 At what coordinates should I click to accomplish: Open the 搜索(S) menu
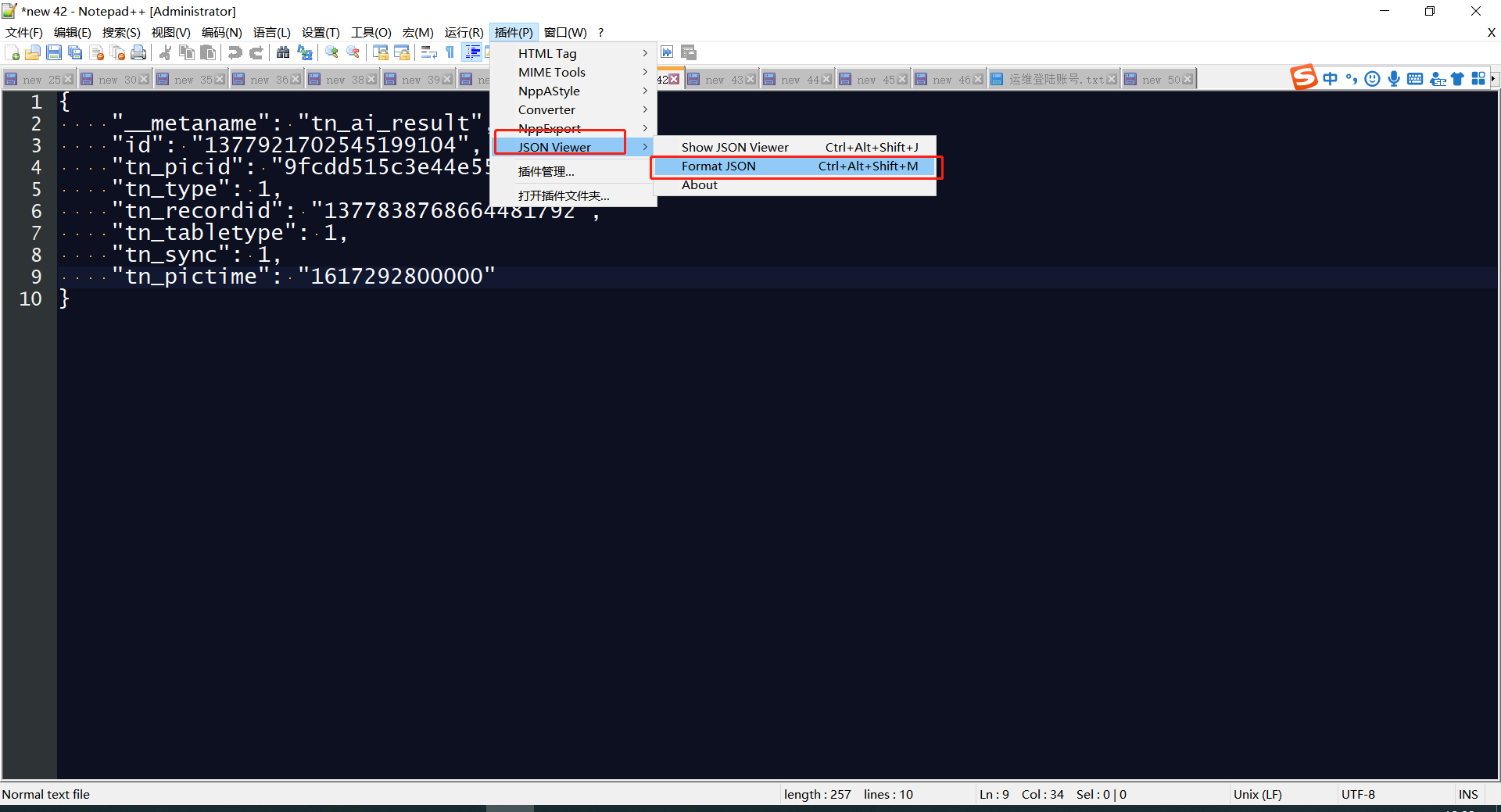121,32
